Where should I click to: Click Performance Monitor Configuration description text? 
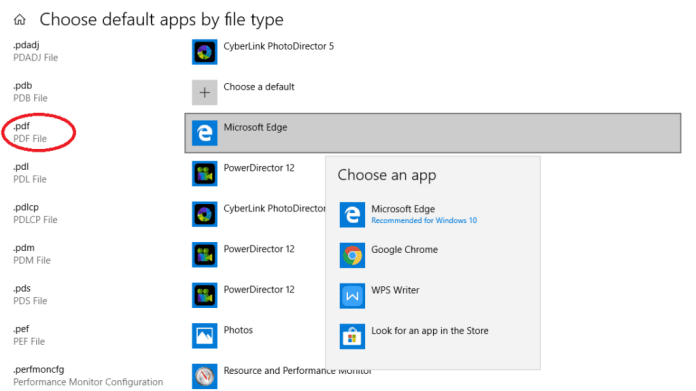tap(88, 382)
